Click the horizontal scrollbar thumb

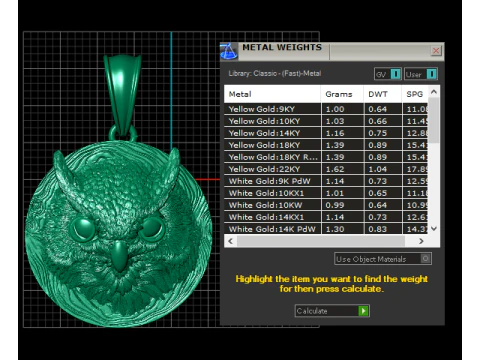tap(321, 241)
